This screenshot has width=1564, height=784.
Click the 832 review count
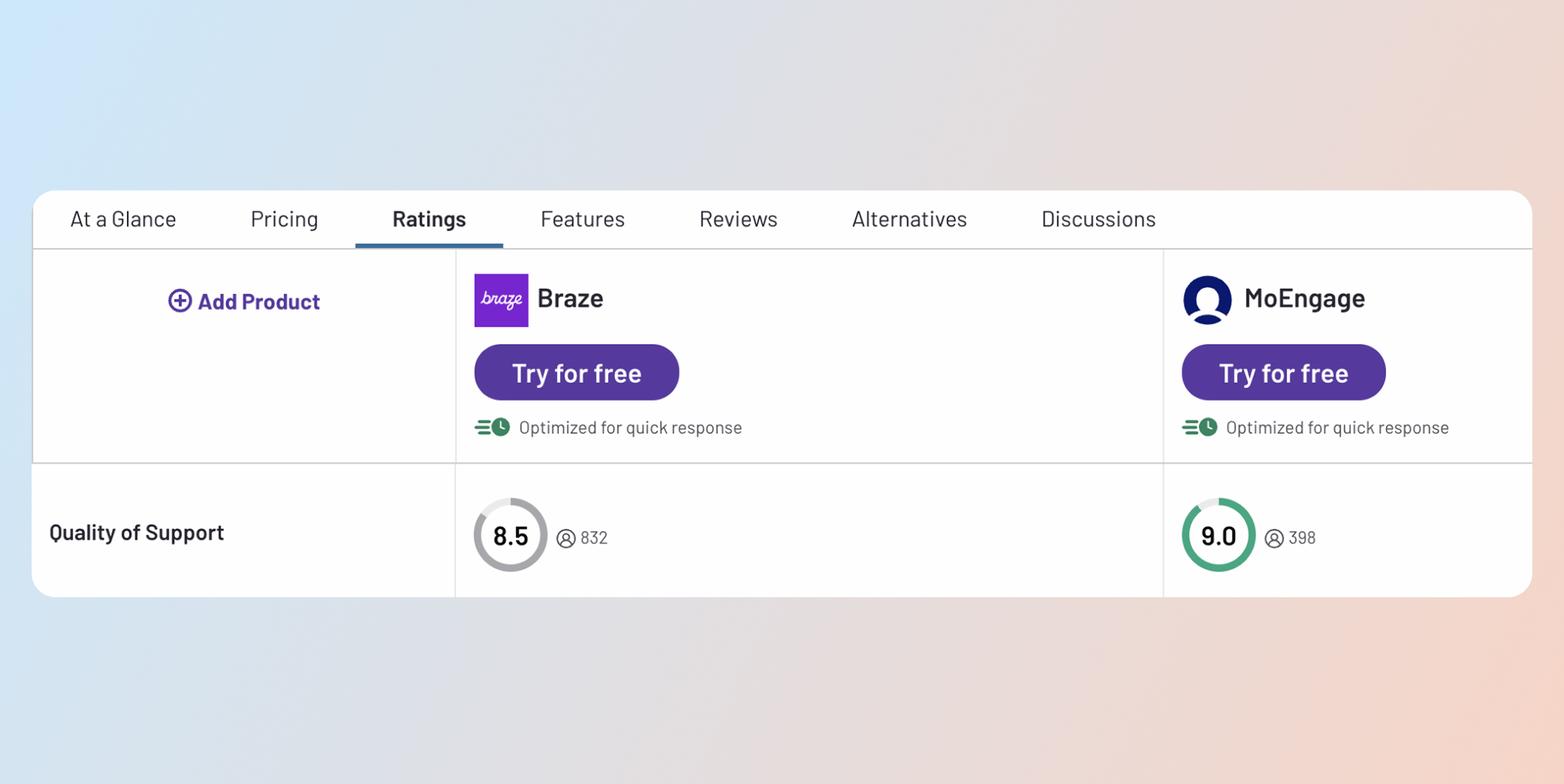[594, 538]
